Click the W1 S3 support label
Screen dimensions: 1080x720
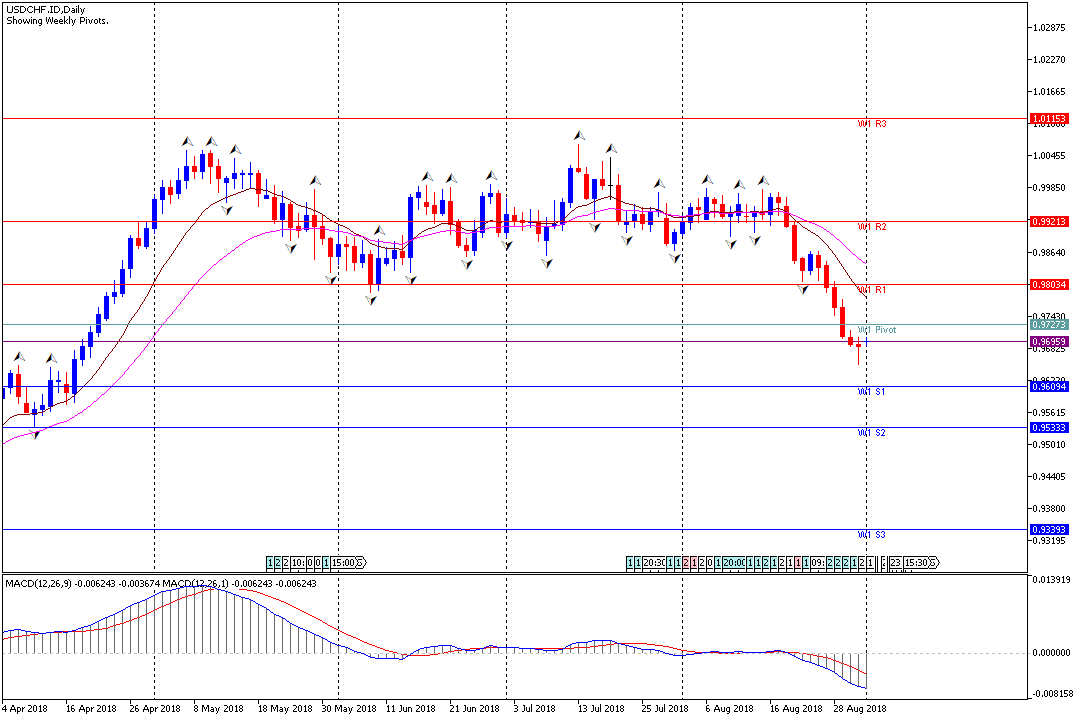[x=872, y=535]
